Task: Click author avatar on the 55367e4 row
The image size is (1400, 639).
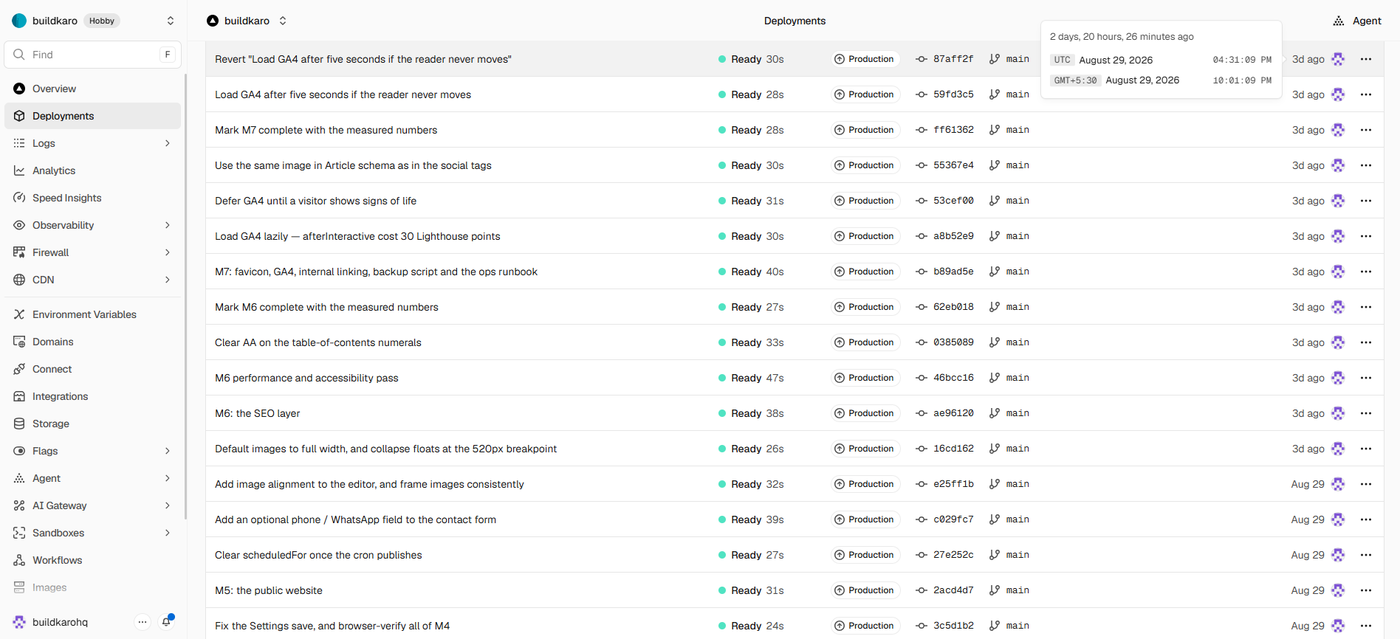Action: [x=1338, y=166]
